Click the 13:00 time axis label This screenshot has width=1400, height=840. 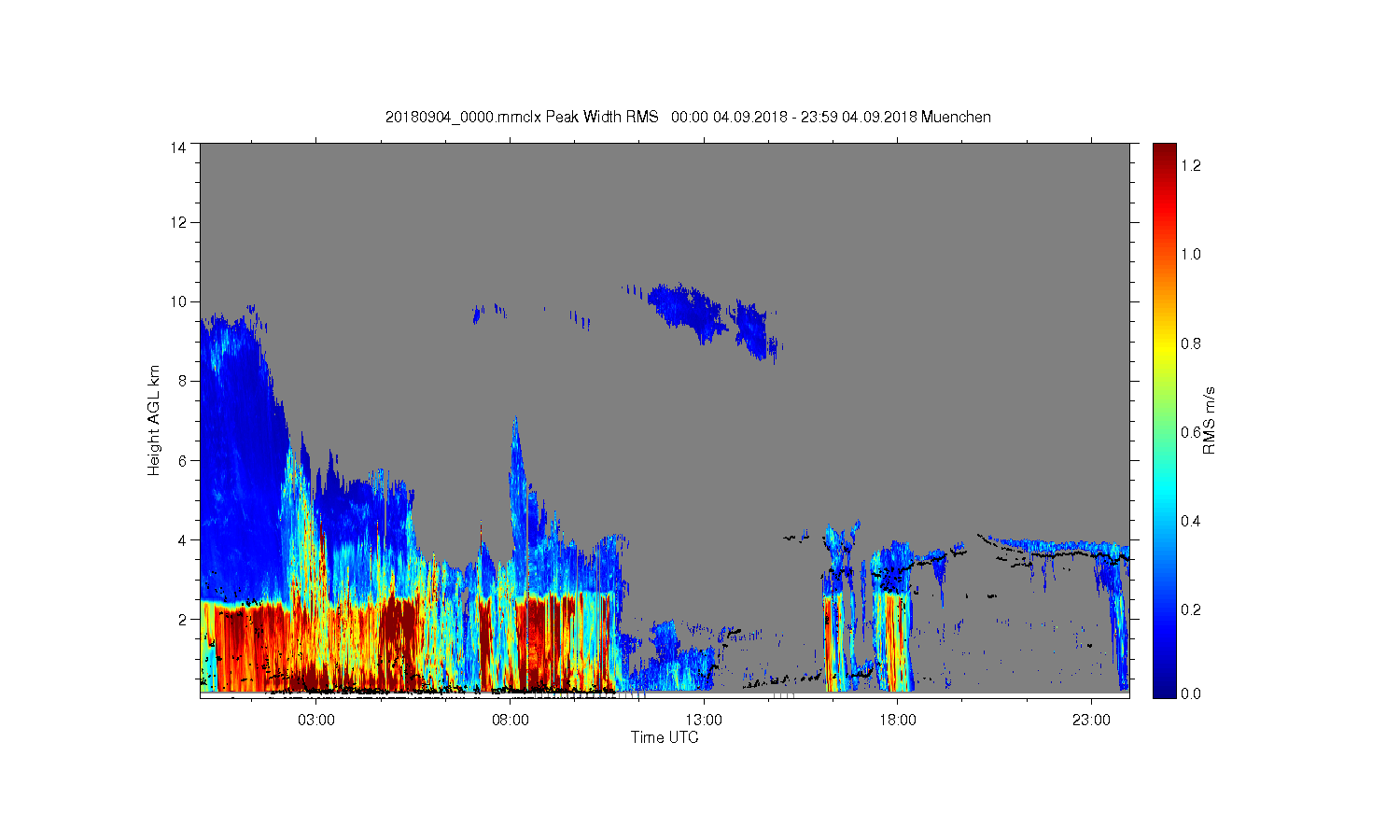704,721
